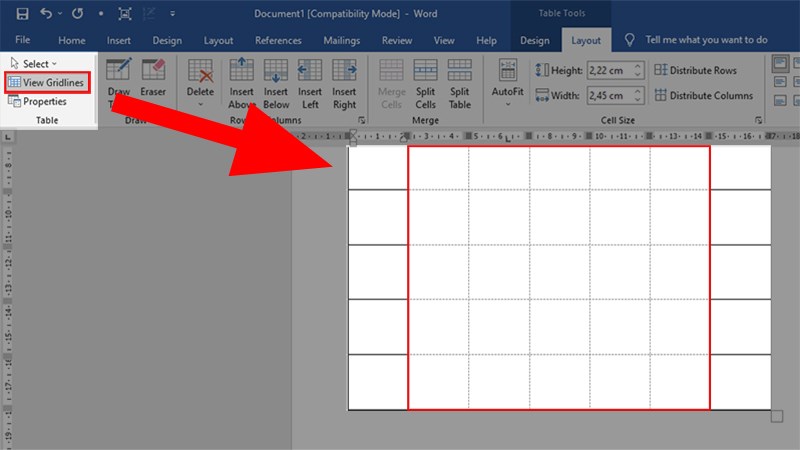Click the Split Table icon
Viewport: 800px width, 450px height.
[459, 84]
